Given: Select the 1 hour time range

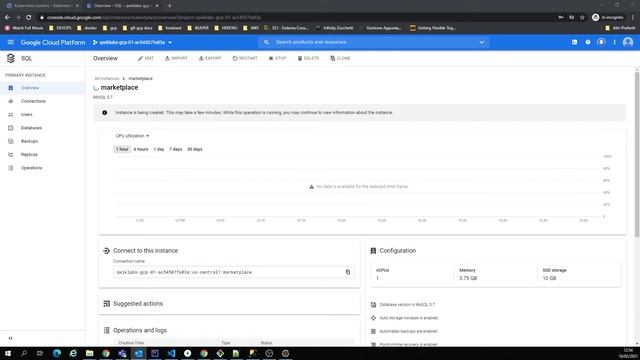Looking at the screenshot, I should 122,149.
